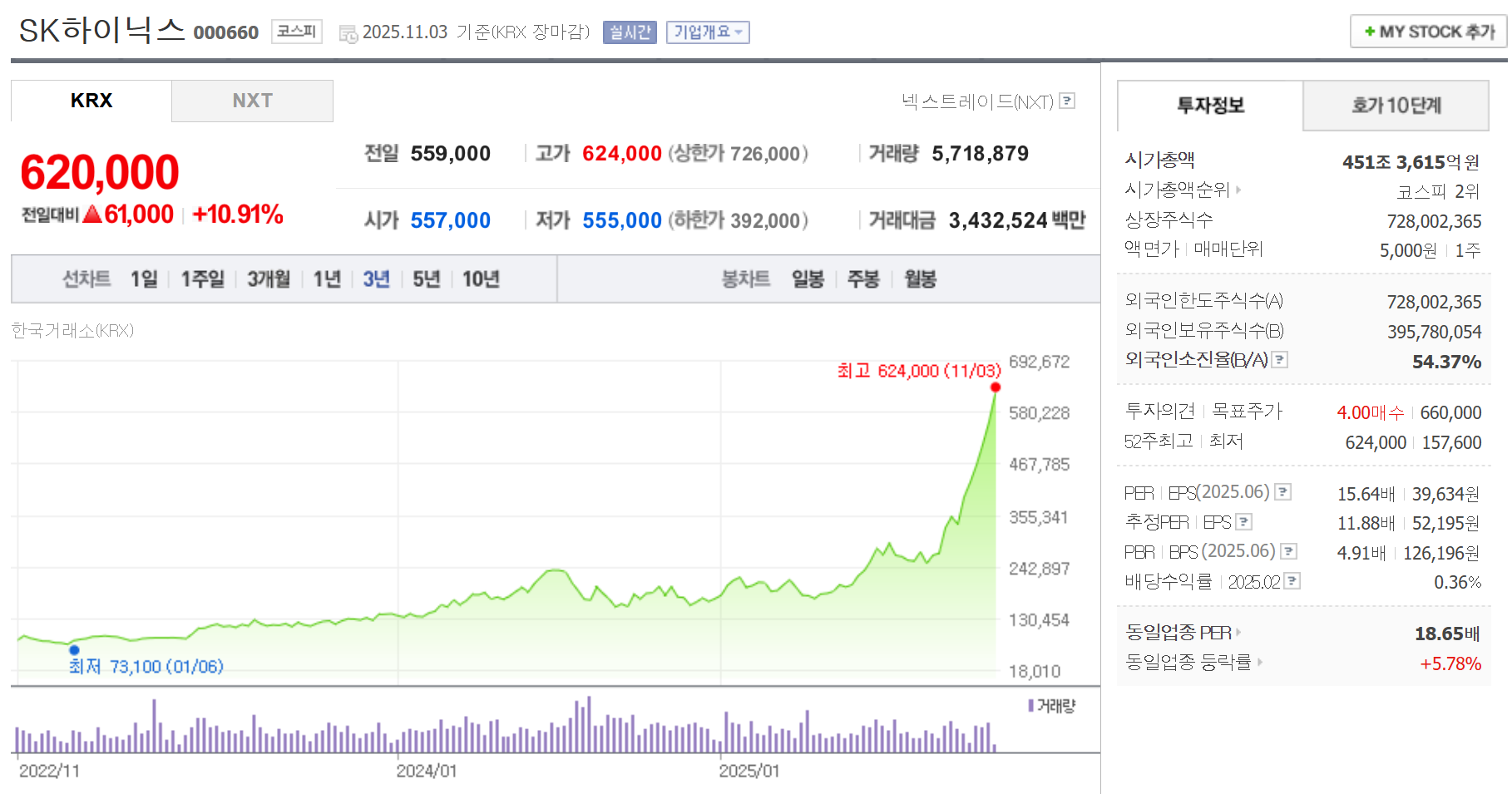
Task: Click the 2022/11 label on the date axis
Action: pos(49,772)
